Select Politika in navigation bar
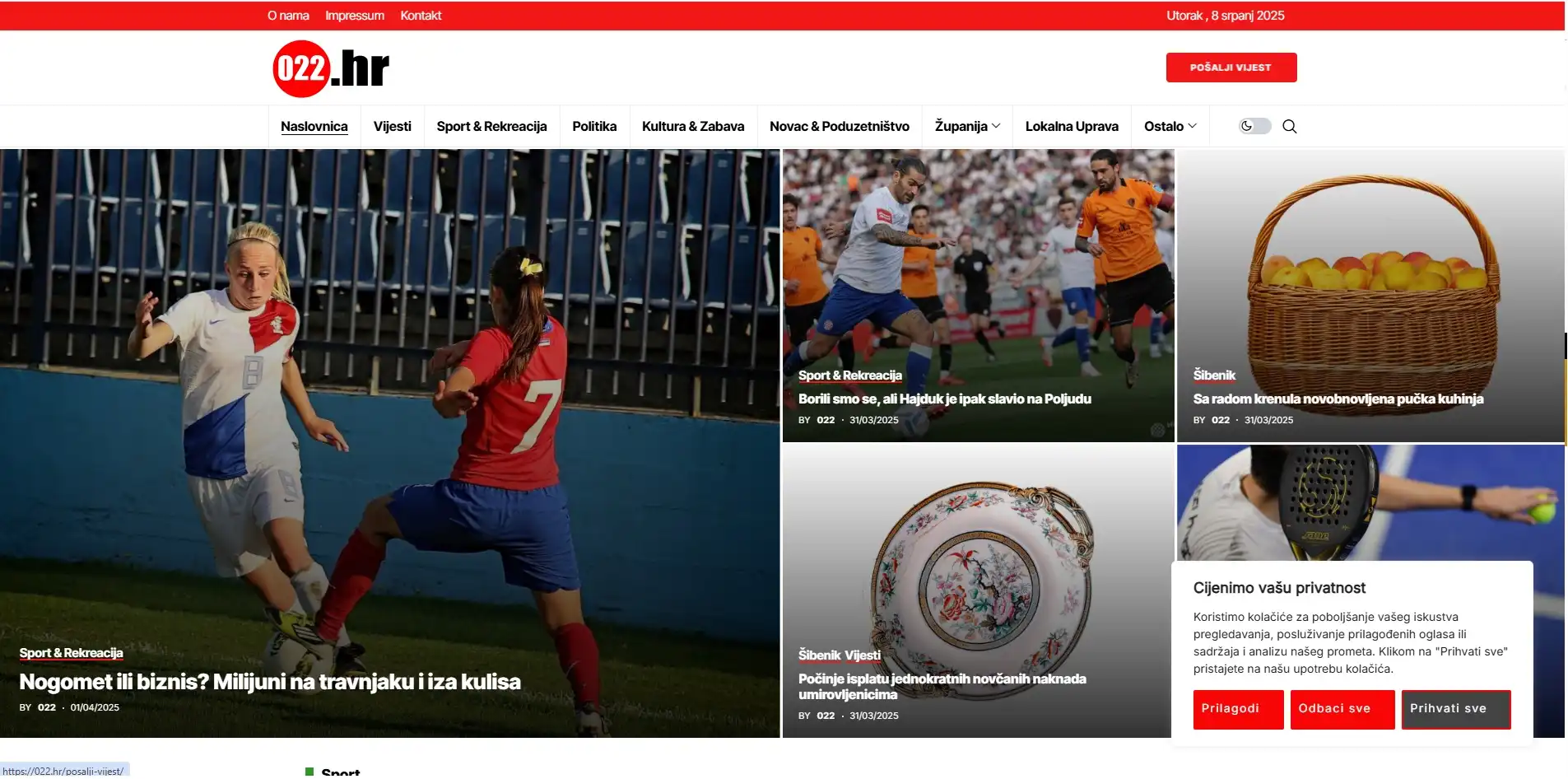Image resolution: width=1568 pixels, height=779 pixels. point(594,126)
